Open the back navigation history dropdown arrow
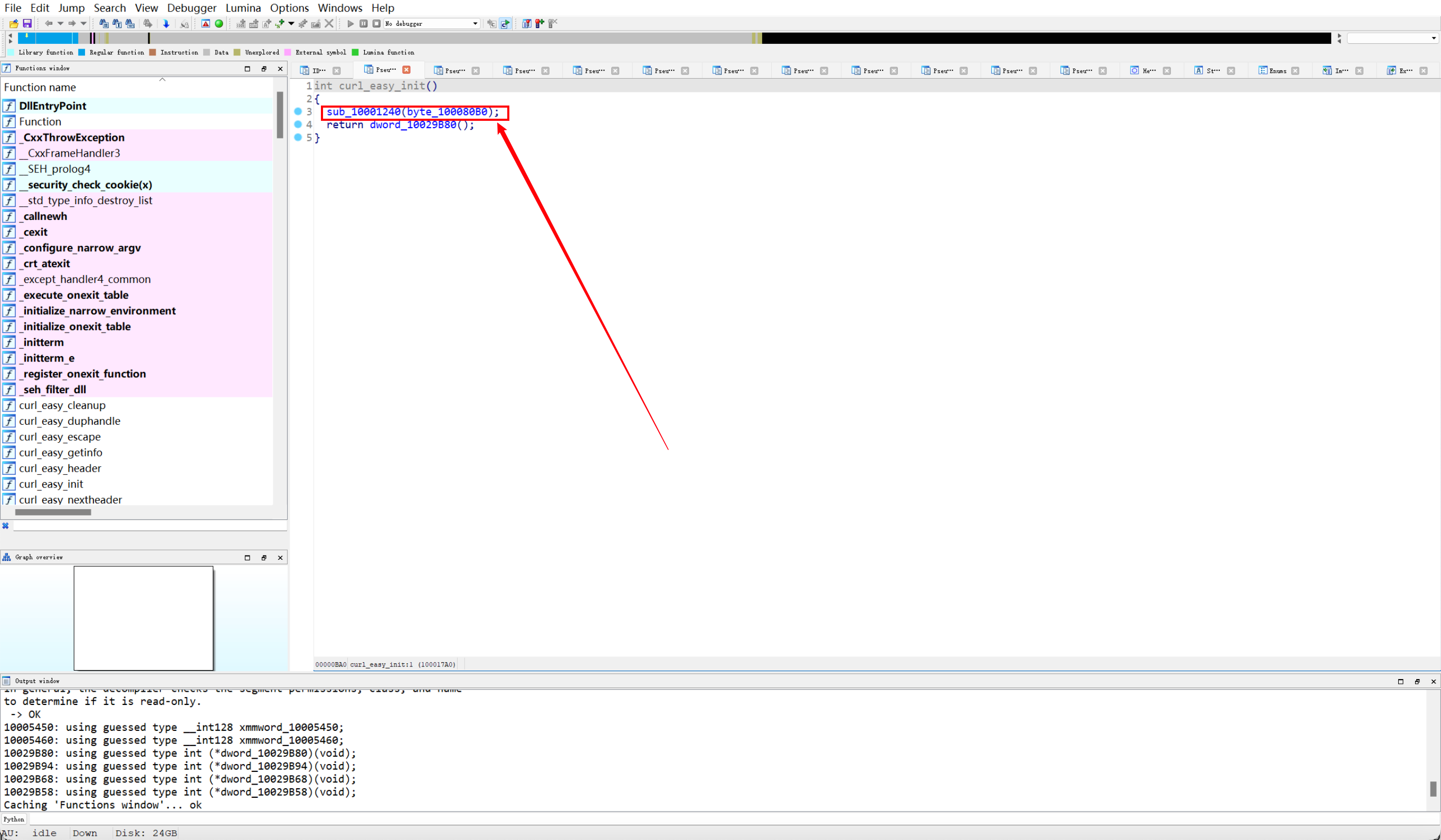The height and width of the screenshot is (840, 1441). pyautogui.click(x=60, y=23)
